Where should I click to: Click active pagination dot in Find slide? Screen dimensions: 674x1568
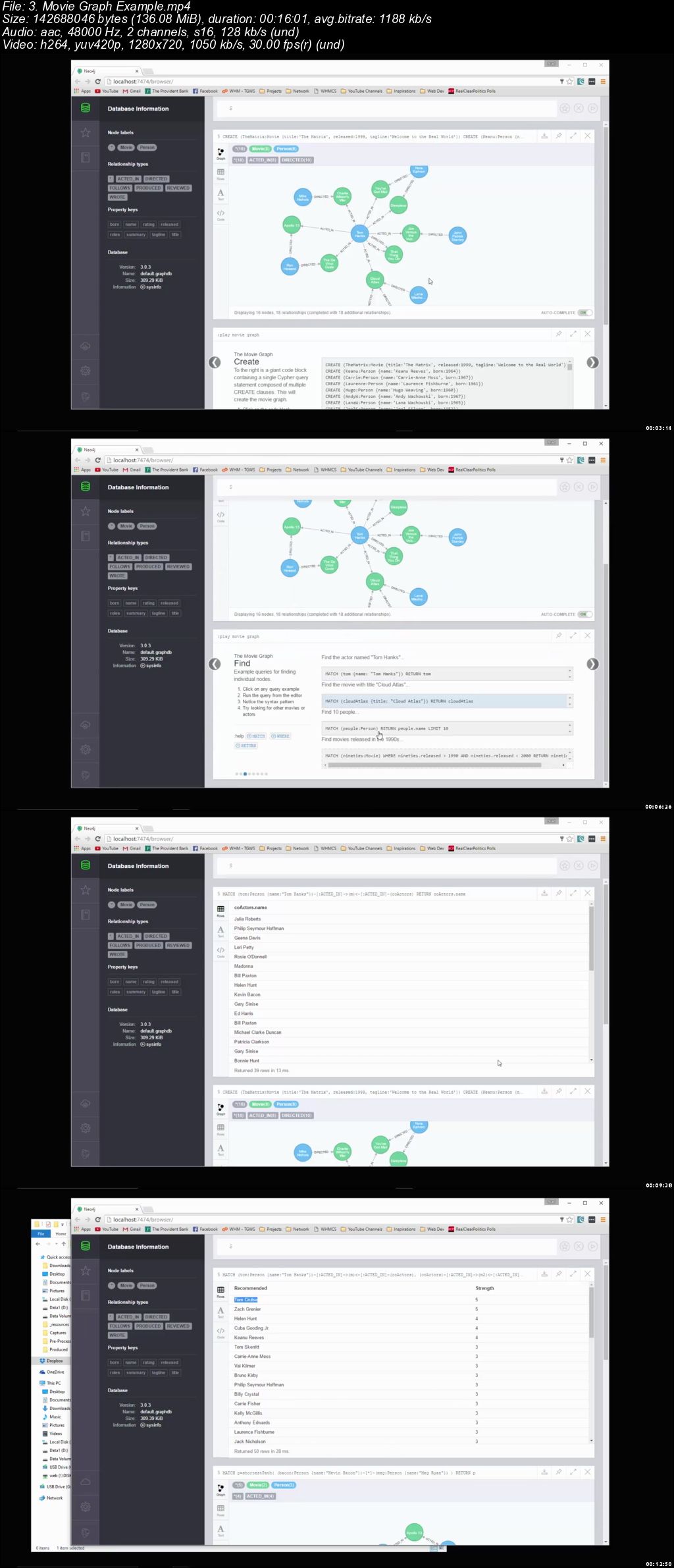(245, 774)
